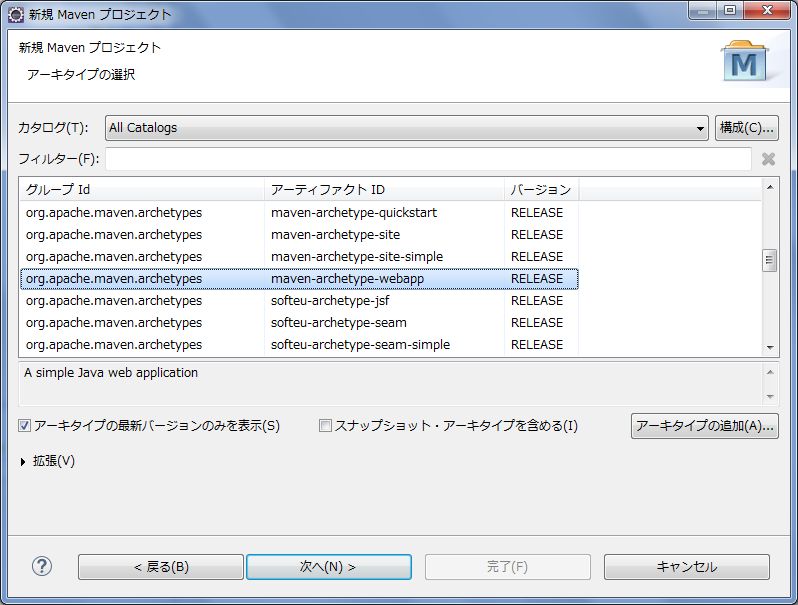This screenshot has height=605, width=798.
Task: Focus the フィルター filter text field
Action: point(428,159)
